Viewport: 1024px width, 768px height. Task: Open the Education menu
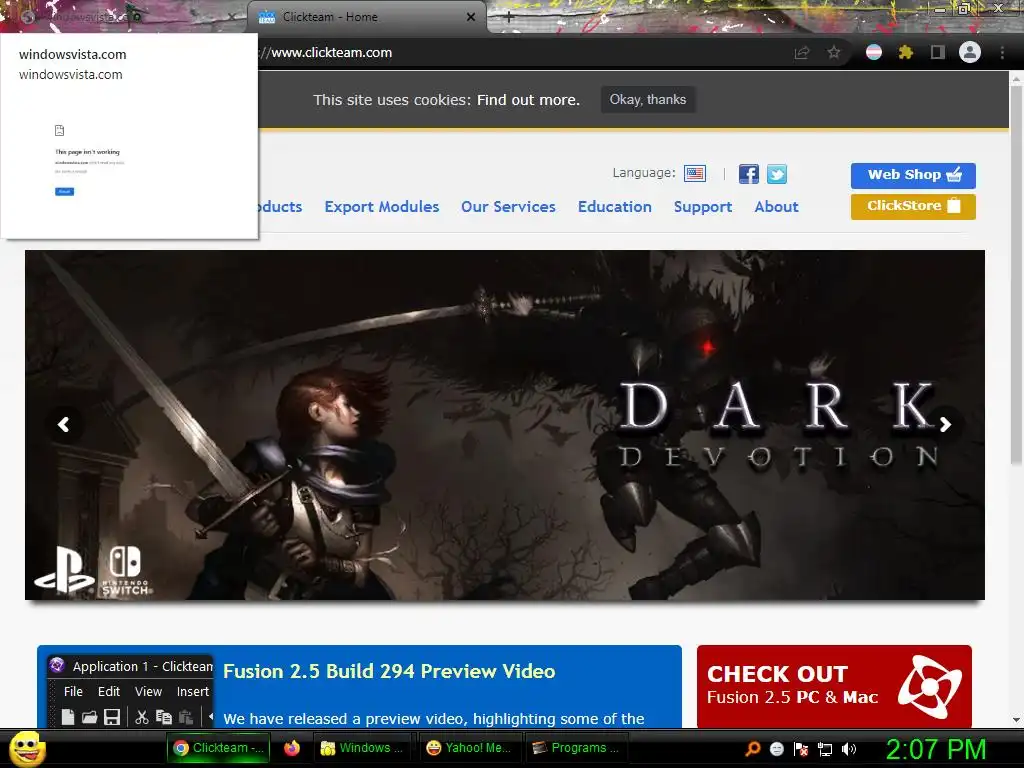coord(615,207)
